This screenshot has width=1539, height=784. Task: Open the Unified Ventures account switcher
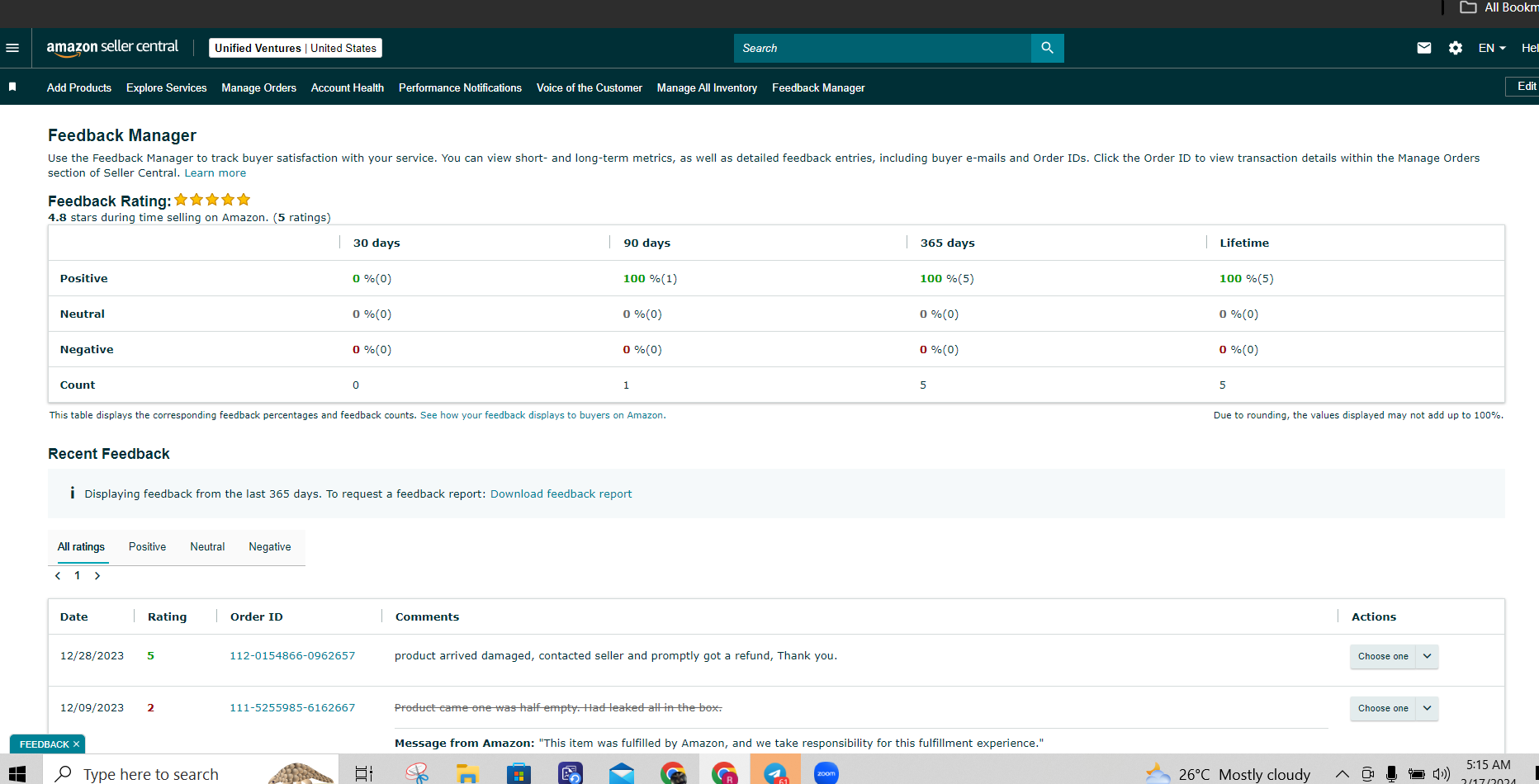coord(296,48)
